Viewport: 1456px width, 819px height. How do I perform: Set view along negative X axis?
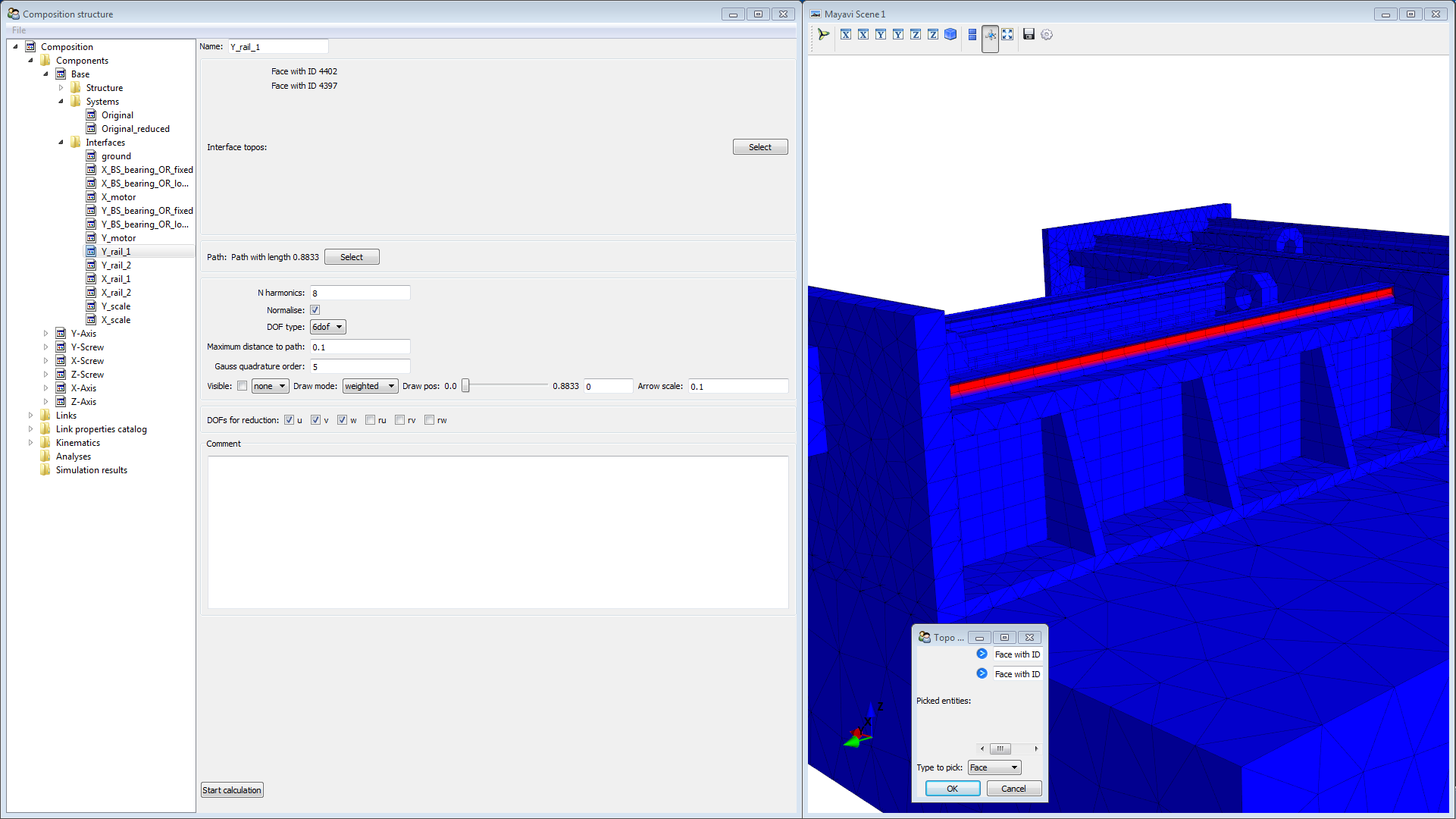click(x=863, y=34)
